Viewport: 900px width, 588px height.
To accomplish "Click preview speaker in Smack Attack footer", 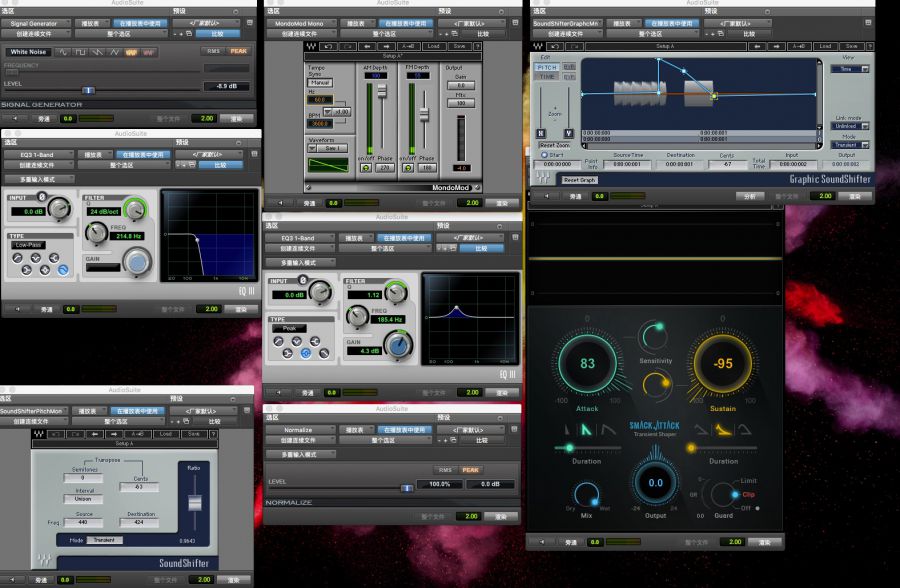I will point(541,541).
